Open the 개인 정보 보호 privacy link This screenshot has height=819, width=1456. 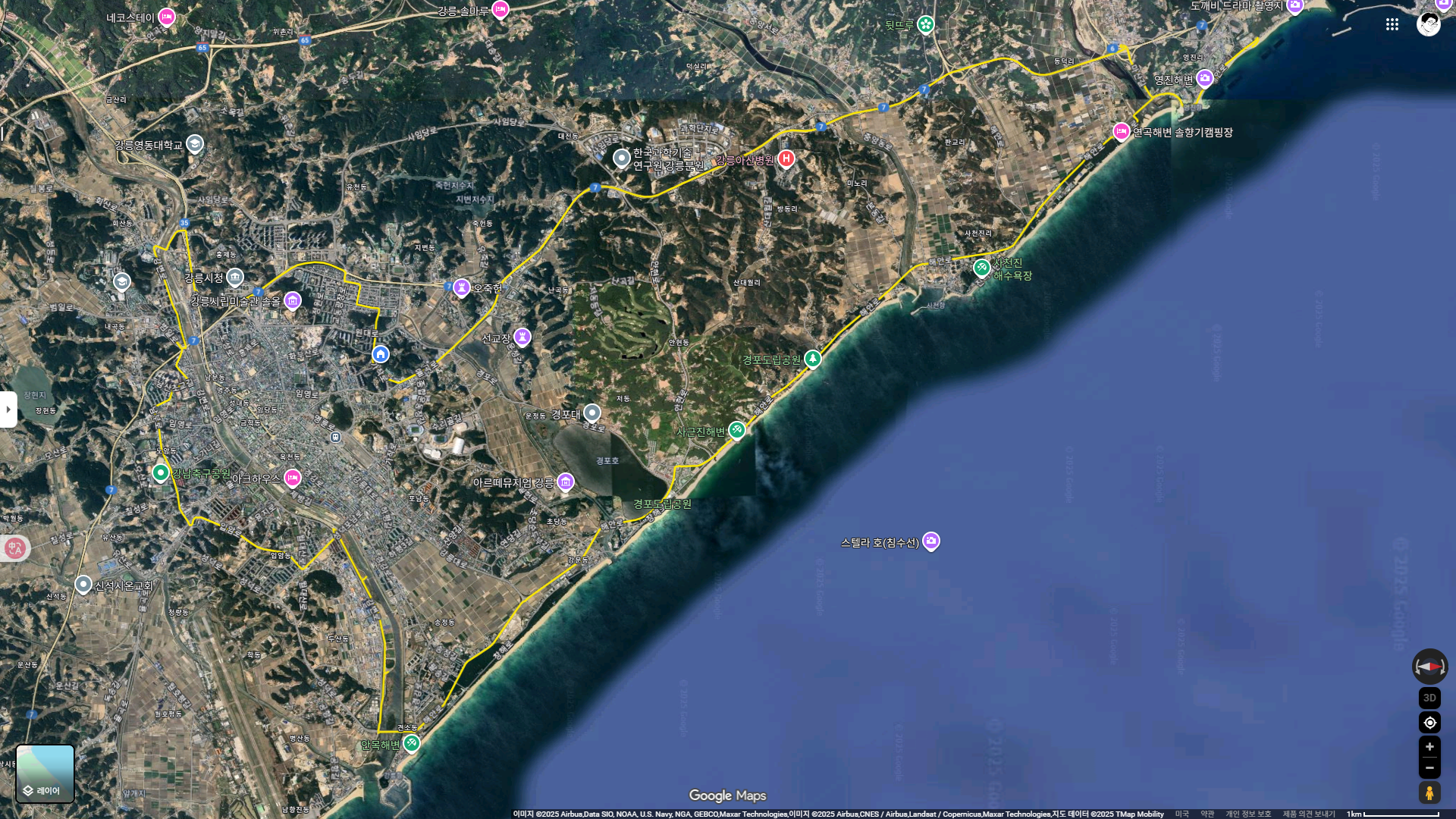pyautogui.click(x=1248, y=814)
